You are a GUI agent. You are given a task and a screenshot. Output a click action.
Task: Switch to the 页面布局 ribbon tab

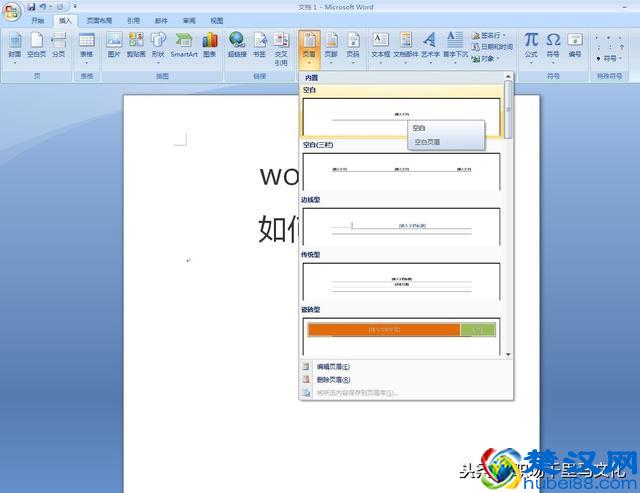click(x=99, y=20)
